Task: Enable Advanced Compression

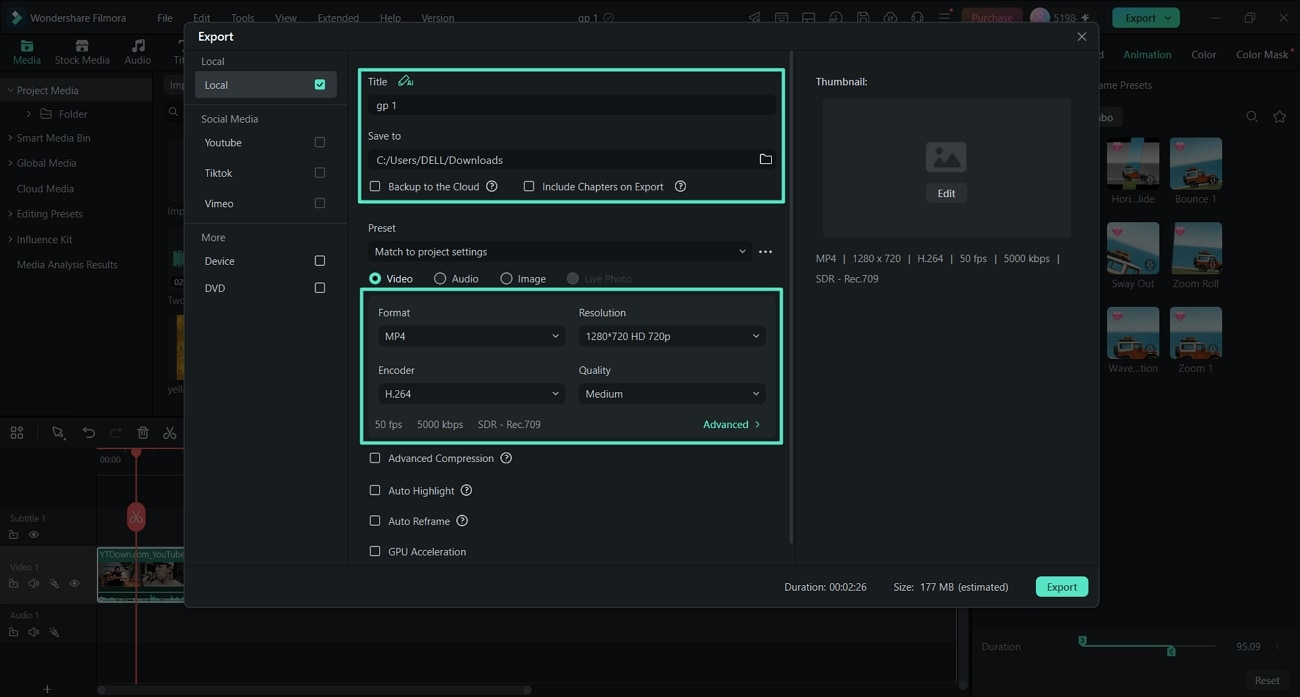Action: coord(375,458)
